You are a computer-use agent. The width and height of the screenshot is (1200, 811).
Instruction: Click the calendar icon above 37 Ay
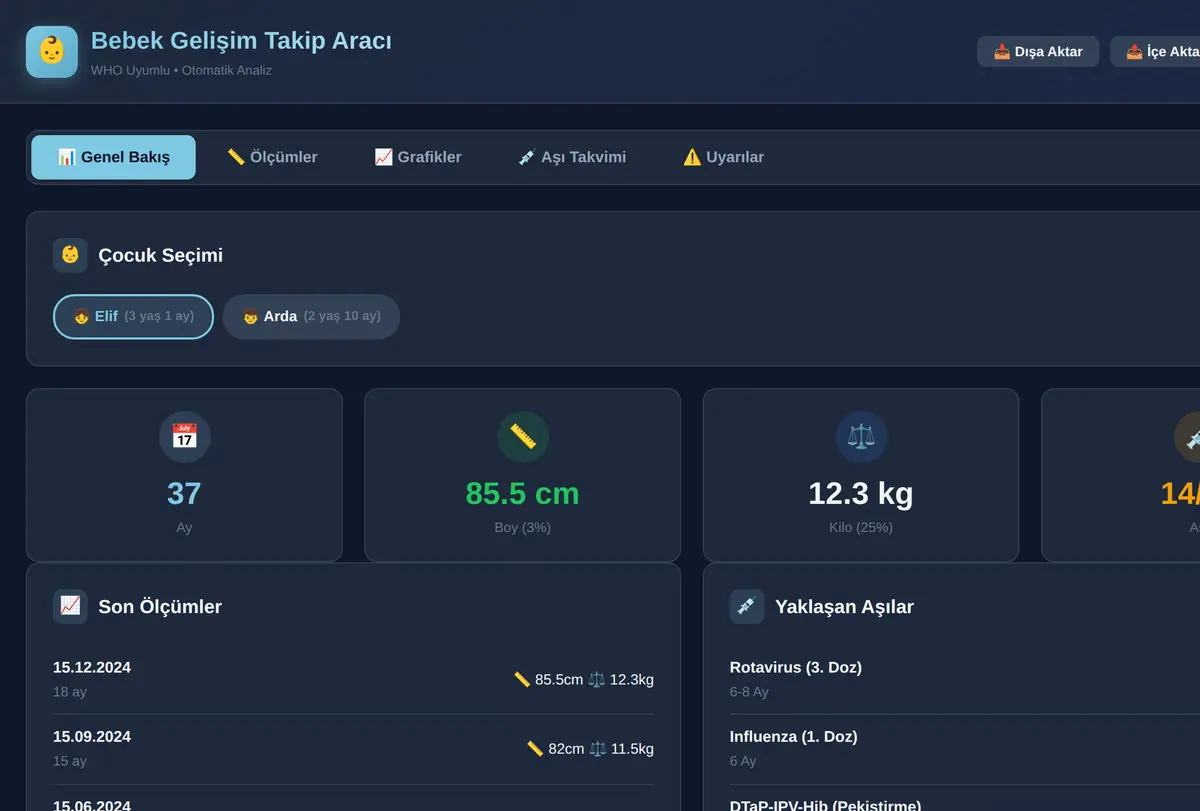(x=184, y=437)
